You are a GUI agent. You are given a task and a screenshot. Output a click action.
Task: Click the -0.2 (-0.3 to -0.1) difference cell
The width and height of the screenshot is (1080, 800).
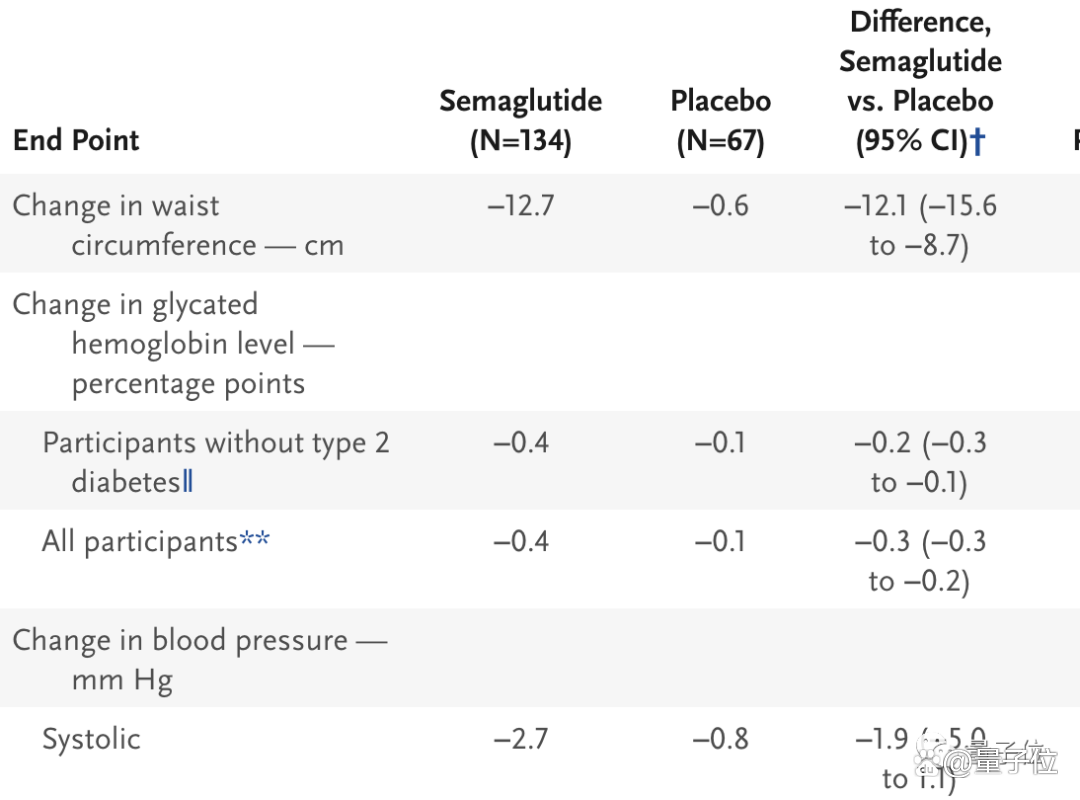click(920, 462)
